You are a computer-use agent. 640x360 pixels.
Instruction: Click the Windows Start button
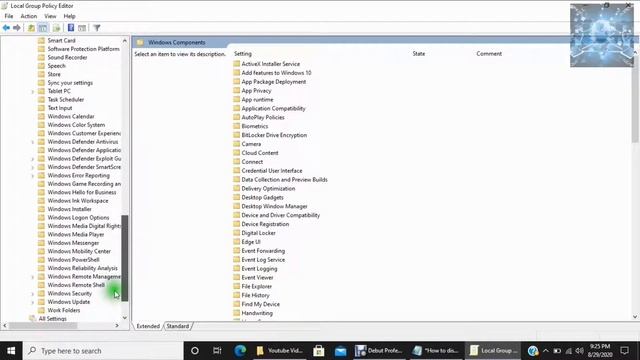pyautogui.click(x=11, y=351)
